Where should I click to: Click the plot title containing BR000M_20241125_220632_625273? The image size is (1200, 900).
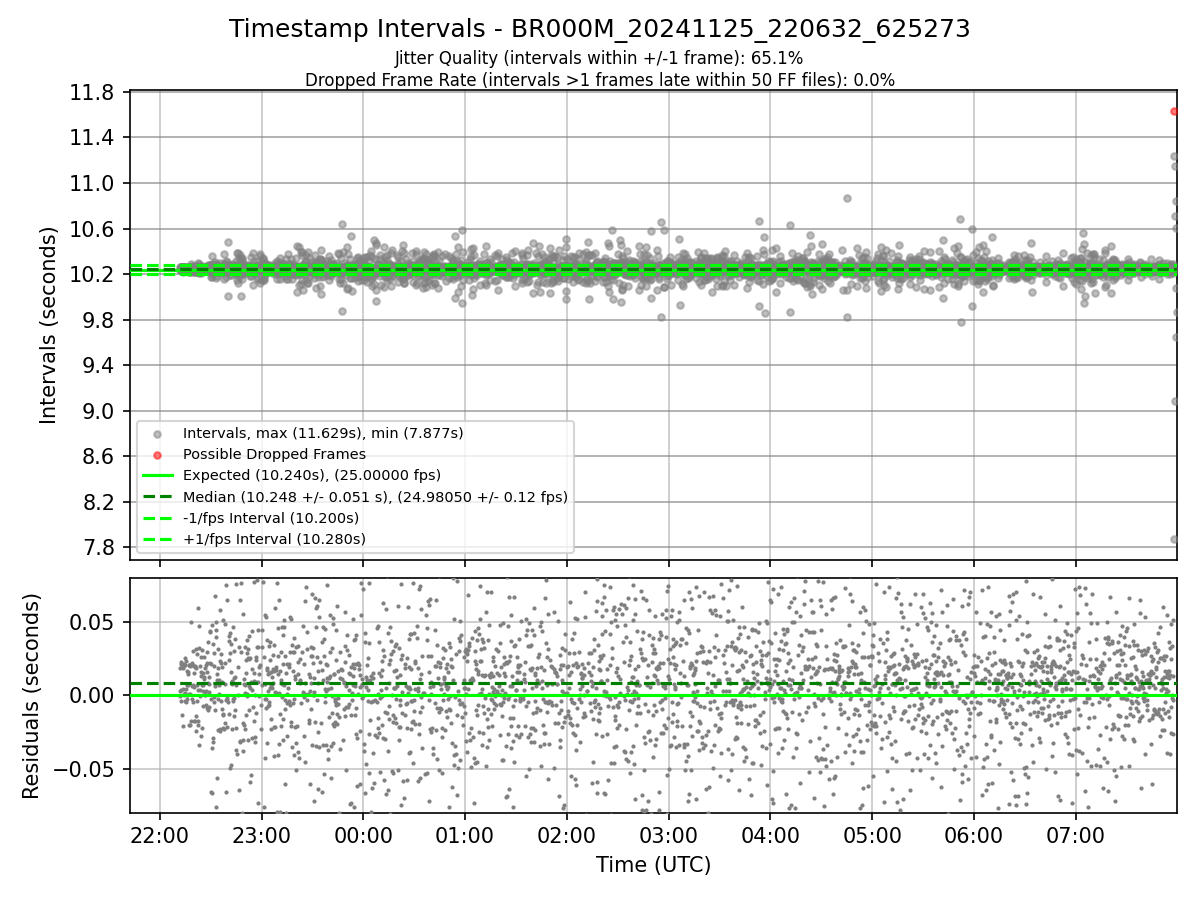pos(600,29)
